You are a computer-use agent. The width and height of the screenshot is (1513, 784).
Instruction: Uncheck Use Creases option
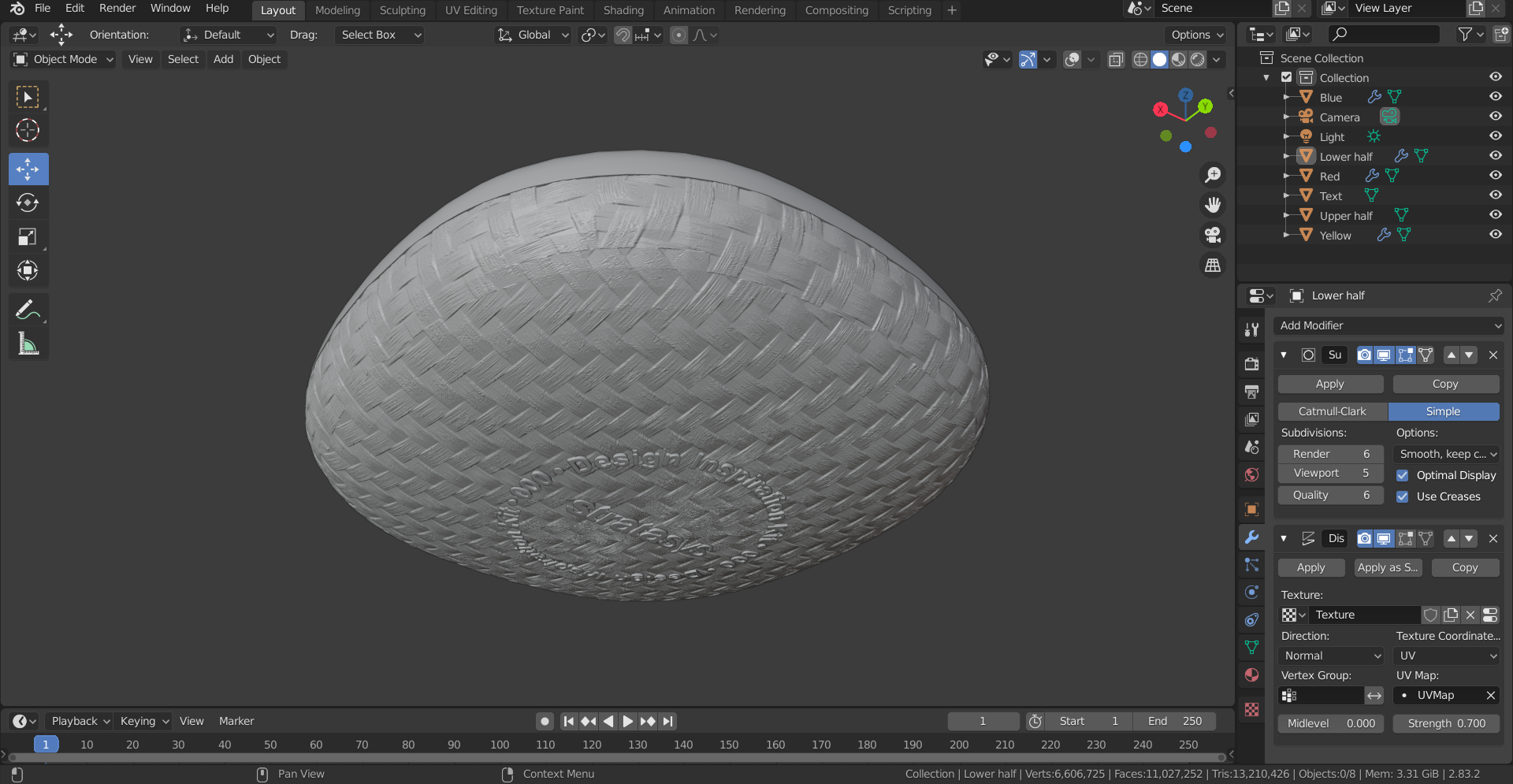pos(1403,496)
